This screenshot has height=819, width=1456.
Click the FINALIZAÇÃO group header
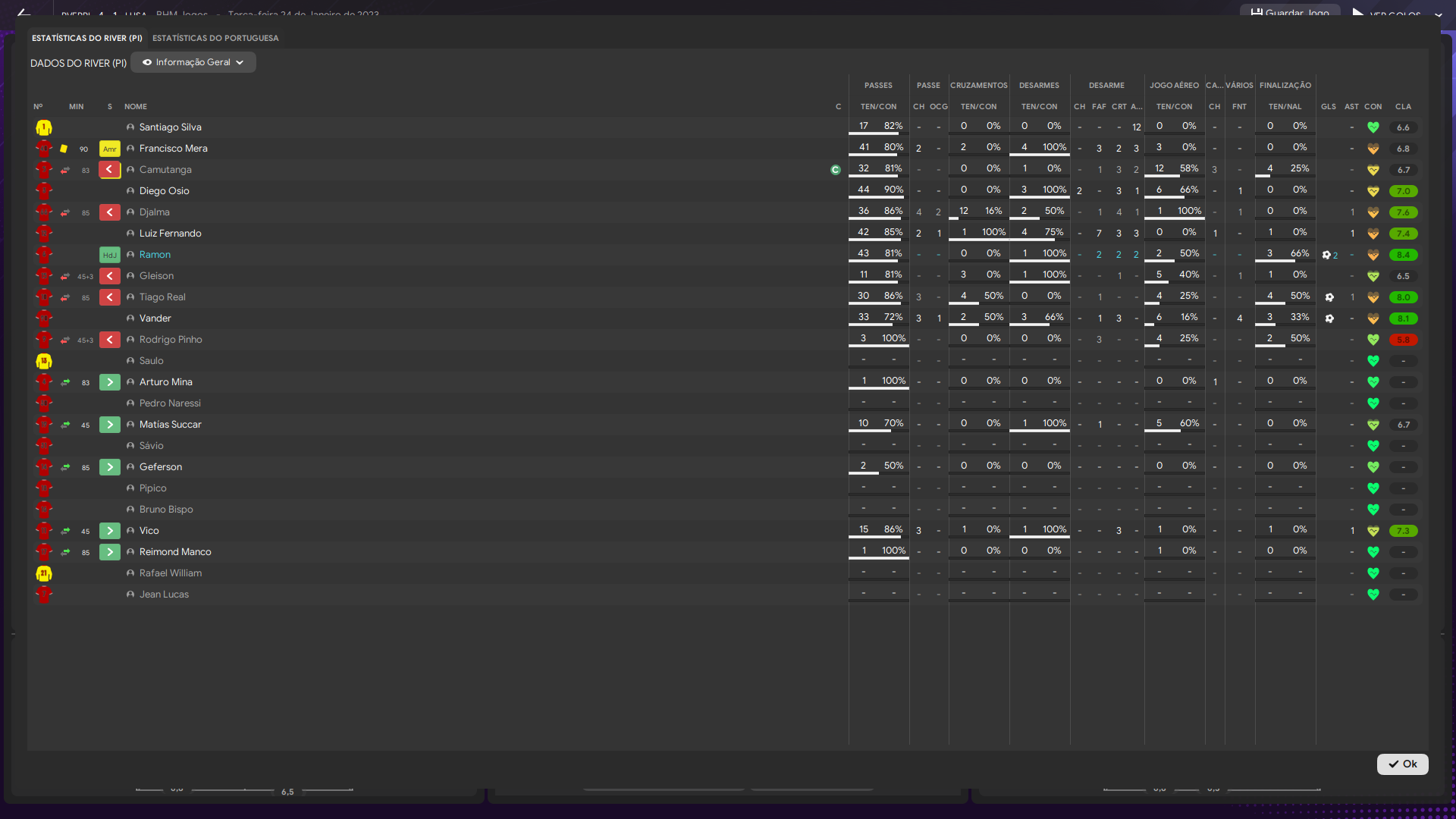click(1285, 86)
